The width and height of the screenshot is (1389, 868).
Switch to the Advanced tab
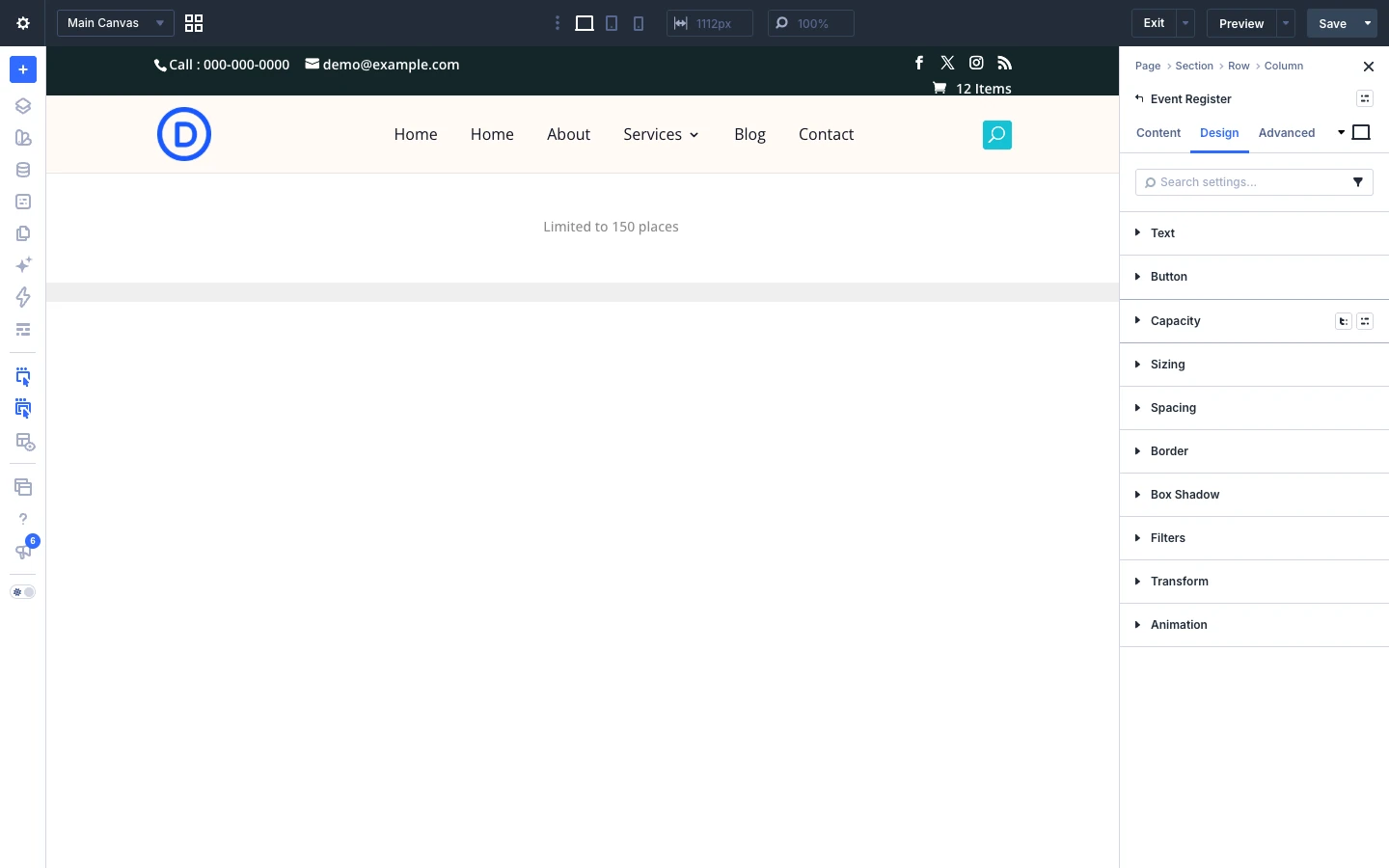tap(1287, 133)
